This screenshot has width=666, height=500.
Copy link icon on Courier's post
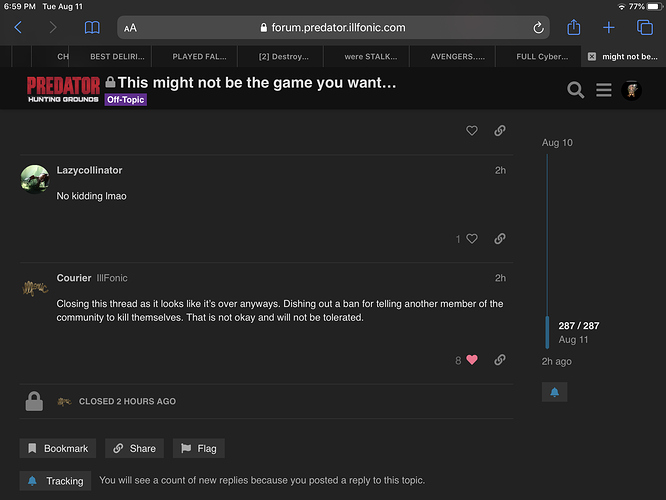499,360
